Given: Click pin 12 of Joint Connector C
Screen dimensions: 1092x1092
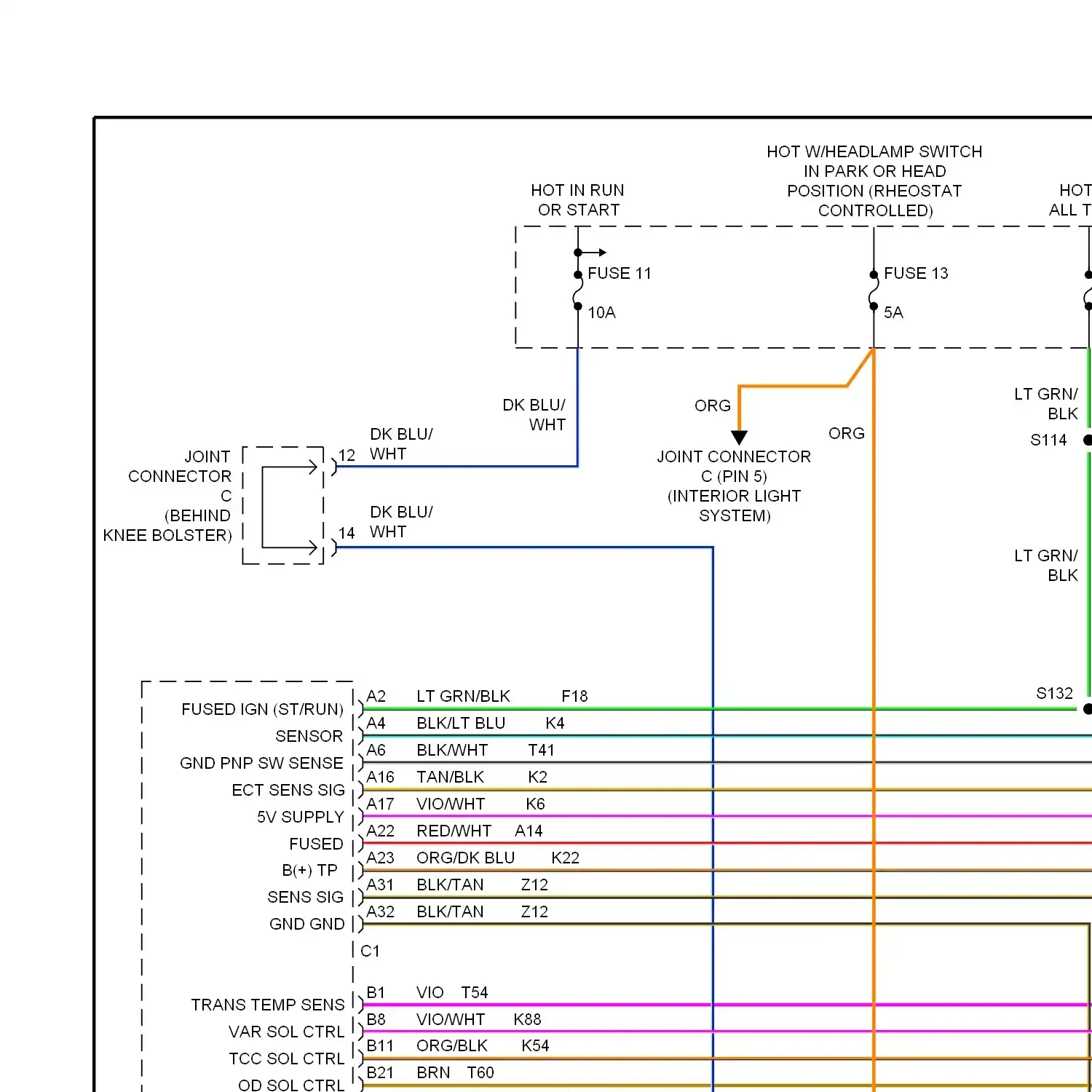Looking at the screenshot, I should (347, 455).
